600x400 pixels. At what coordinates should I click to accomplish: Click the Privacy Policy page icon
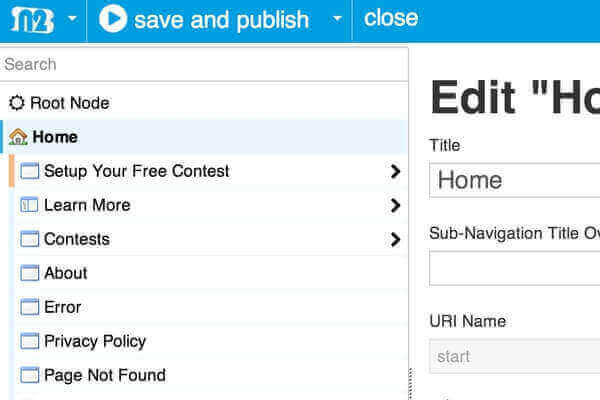[29, 341]
